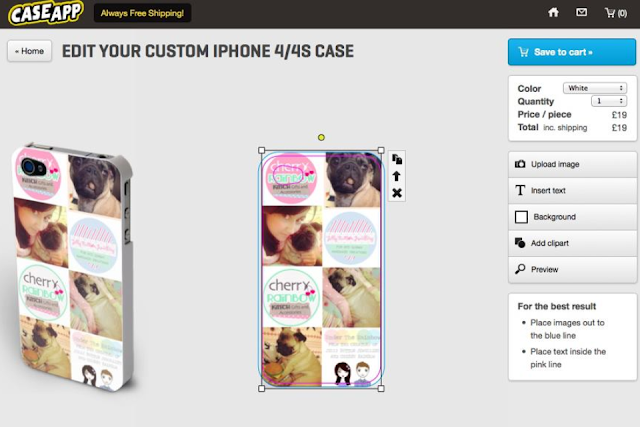The height and width of the screenshot is (427, 640).
Task: Click the up arrow layer icon
Action: point(396,176)
